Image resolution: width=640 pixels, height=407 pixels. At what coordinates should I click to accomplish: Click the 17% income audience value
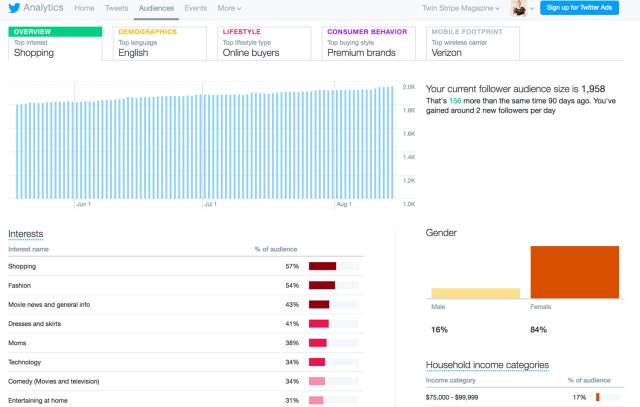(x=579, y=397)
